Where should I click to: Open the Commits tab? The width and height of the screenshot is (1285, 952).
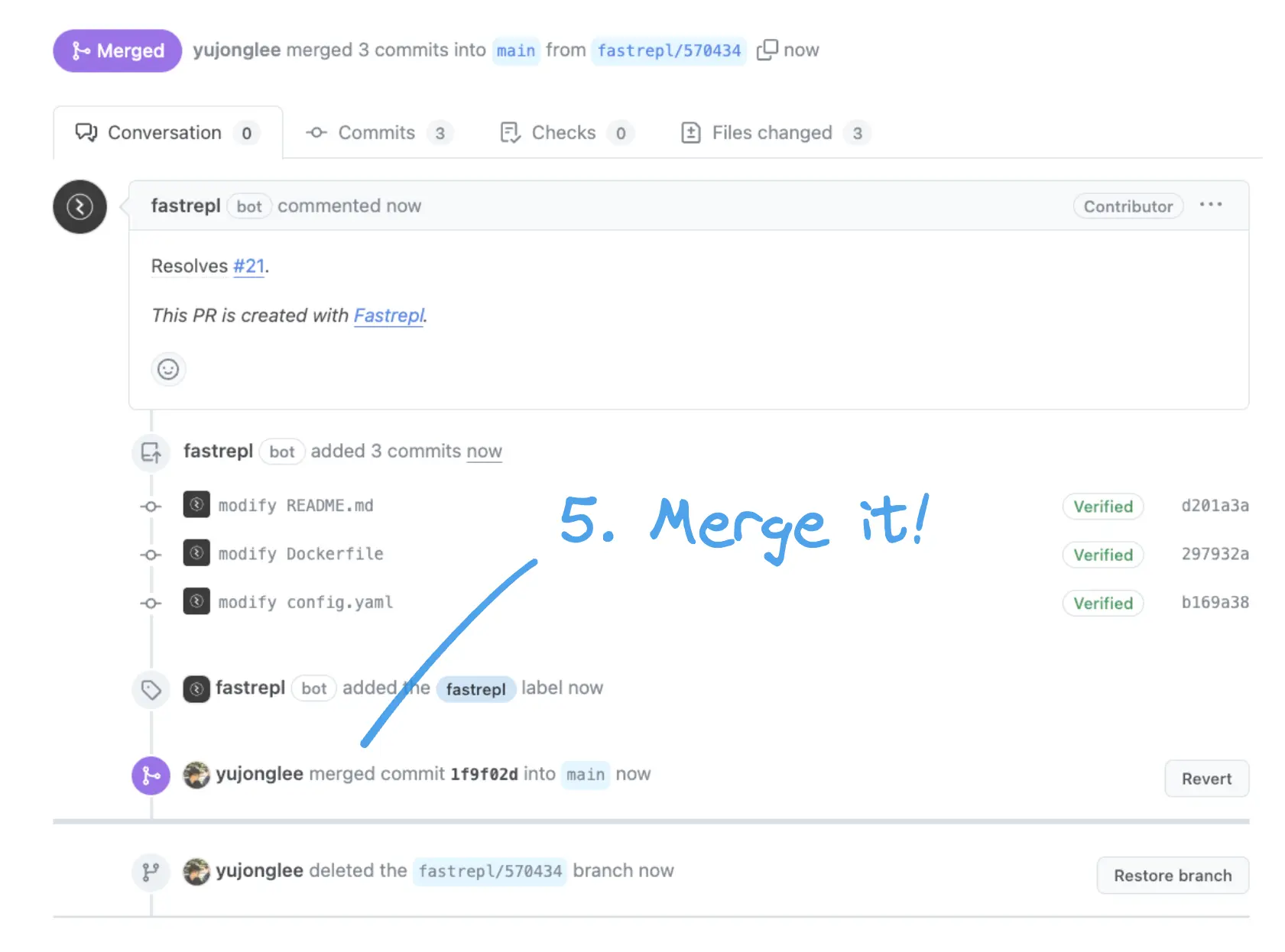pos(377,132)
